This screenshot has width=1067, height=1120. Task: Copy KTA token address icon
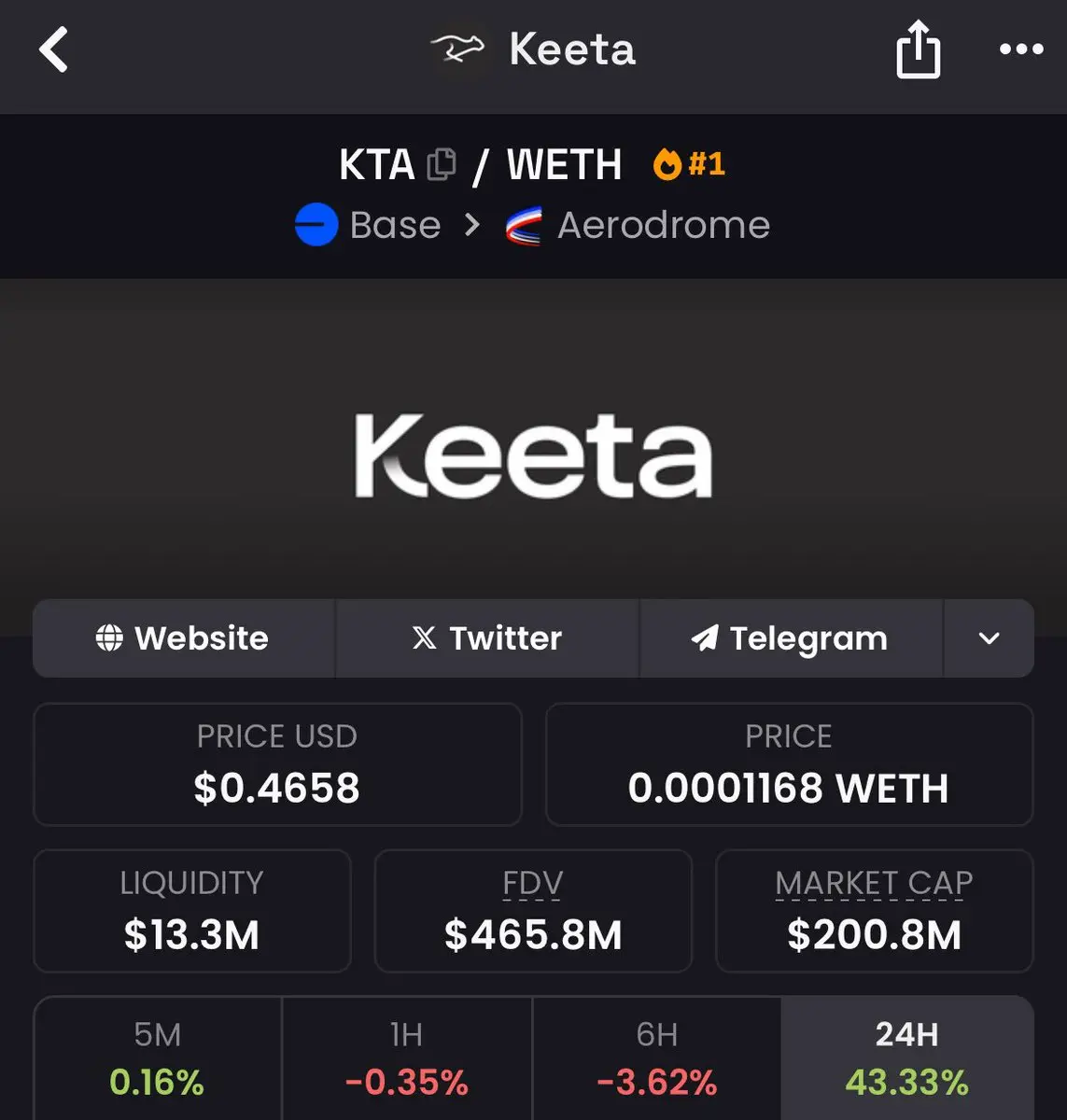point(442,165)
